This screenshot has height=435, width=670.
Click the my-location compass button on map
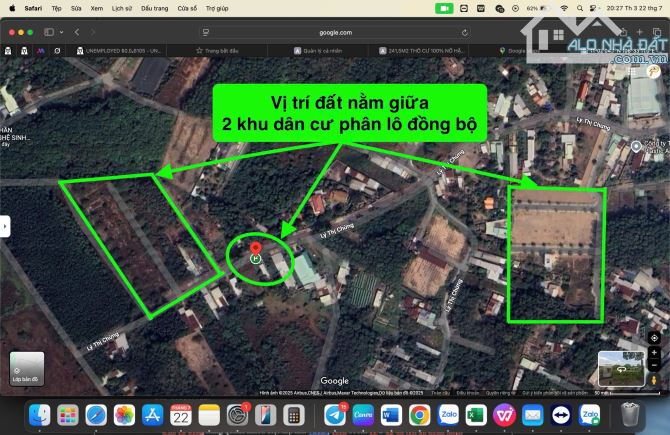pyautogui.click(x=655, y=338)
